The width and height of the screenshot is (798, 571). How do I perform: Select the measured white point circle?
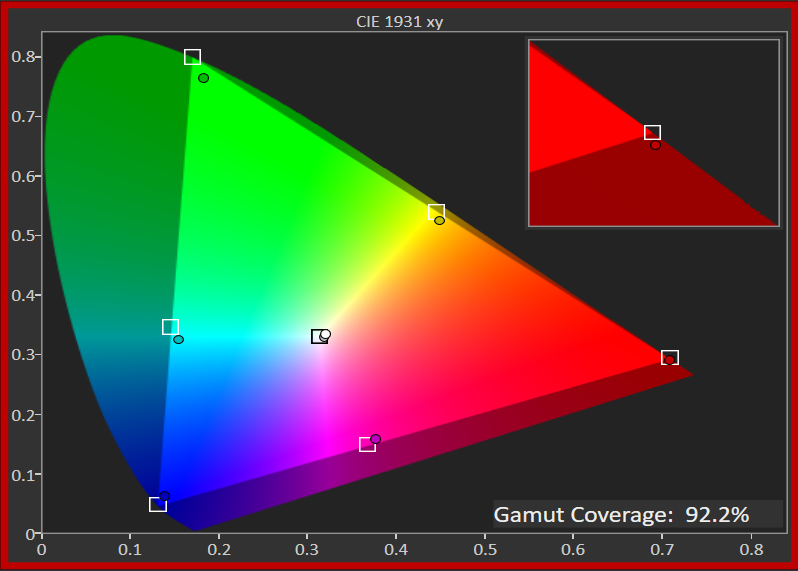325,335
